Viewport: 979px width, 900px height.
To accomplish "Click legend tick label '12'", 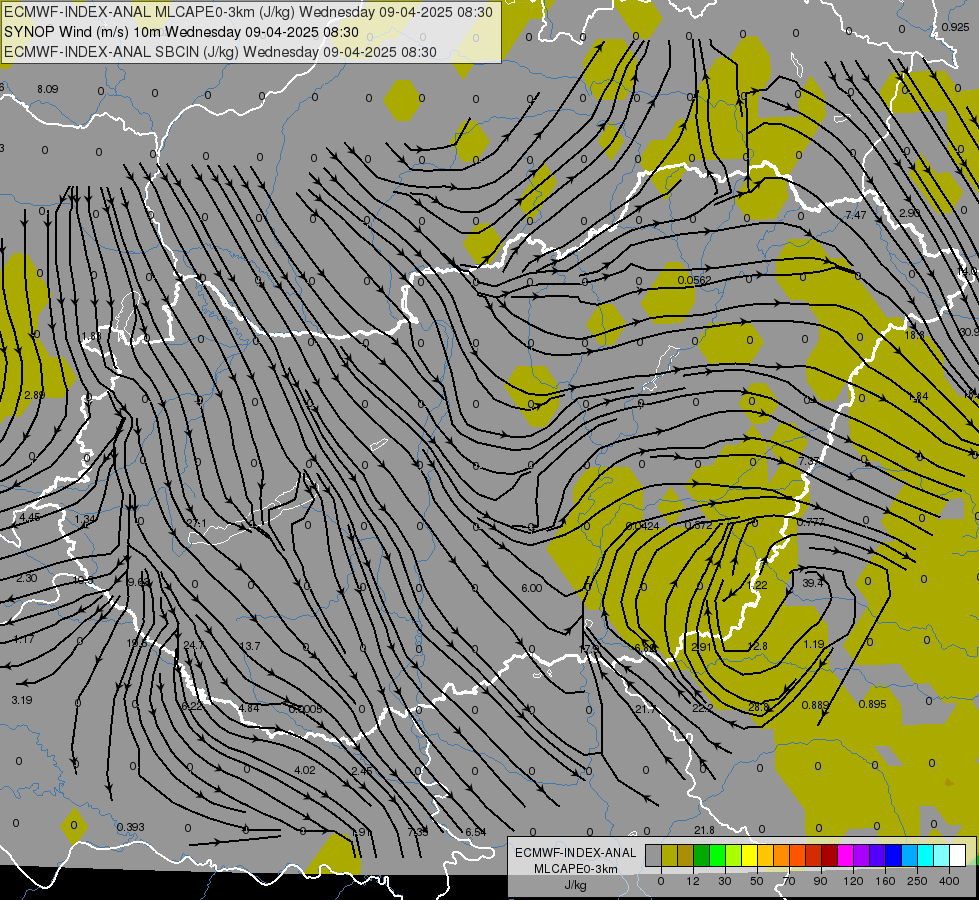I will tap(693, 881).
